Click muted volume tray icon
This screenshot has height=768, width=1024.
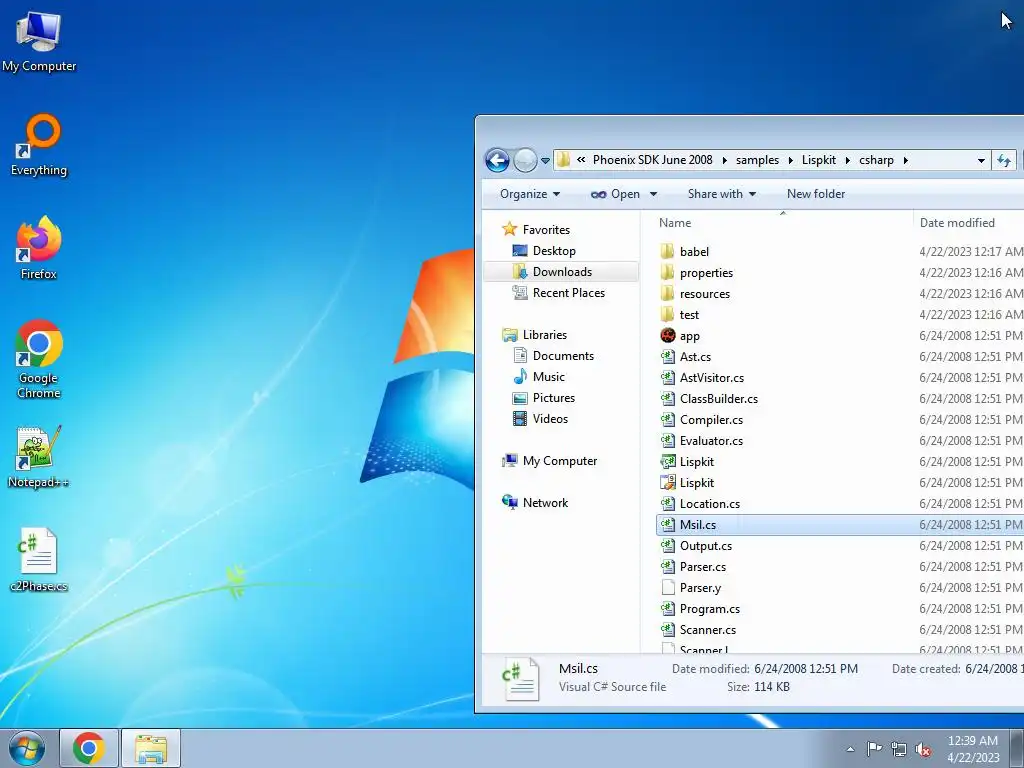[x=923, y=749]
